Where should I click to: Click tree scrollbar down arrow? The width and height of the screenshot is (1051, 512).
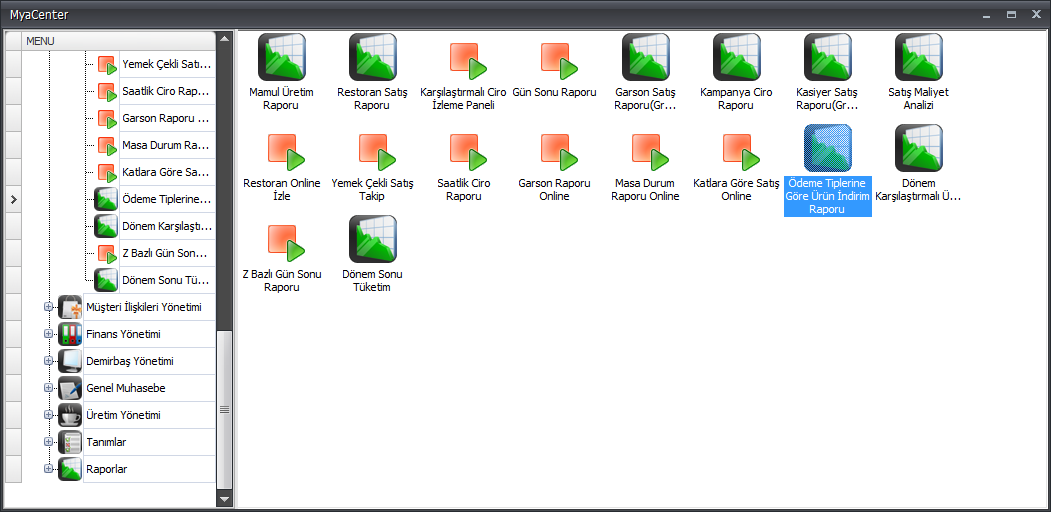pyautogui.click(x=225, y=499)
